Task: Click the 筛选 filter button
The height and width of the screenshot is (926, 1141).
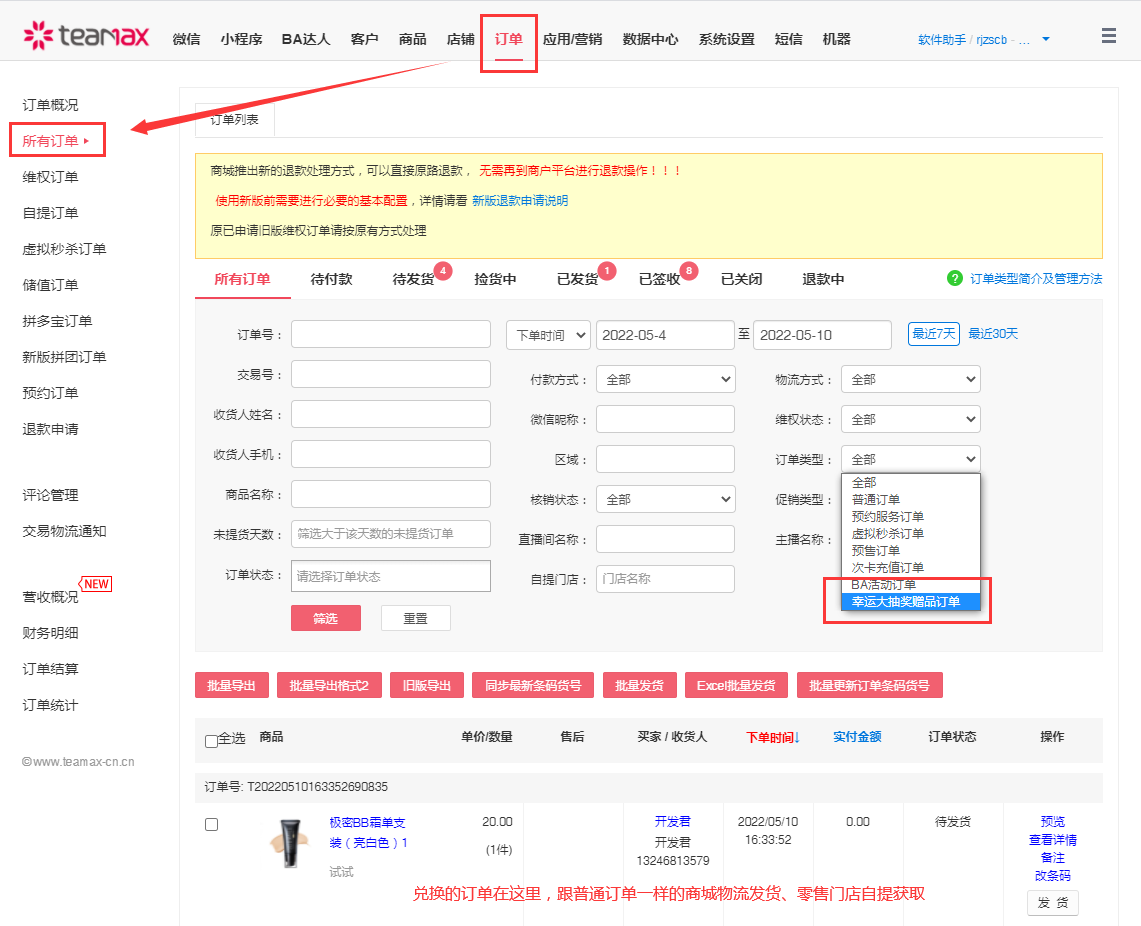Action: pos(326,618)
